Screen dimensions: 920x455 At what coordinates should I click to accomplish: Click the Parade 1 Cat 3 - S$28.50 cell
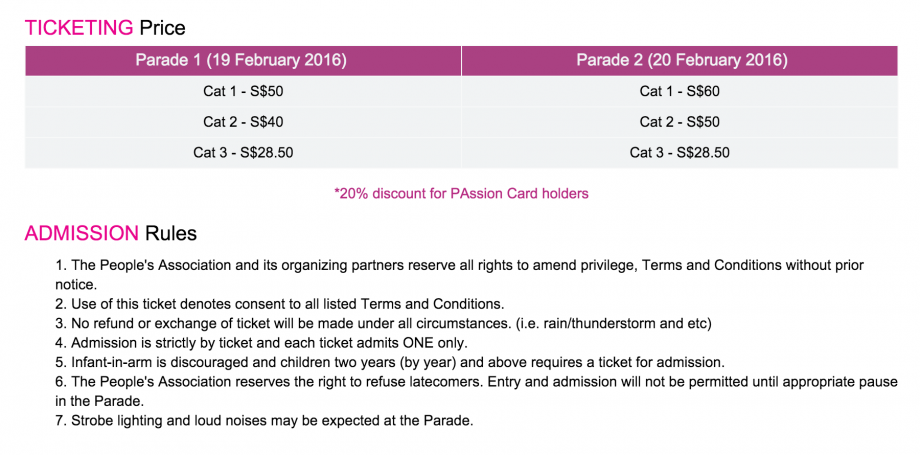click(x=241, y=153)
